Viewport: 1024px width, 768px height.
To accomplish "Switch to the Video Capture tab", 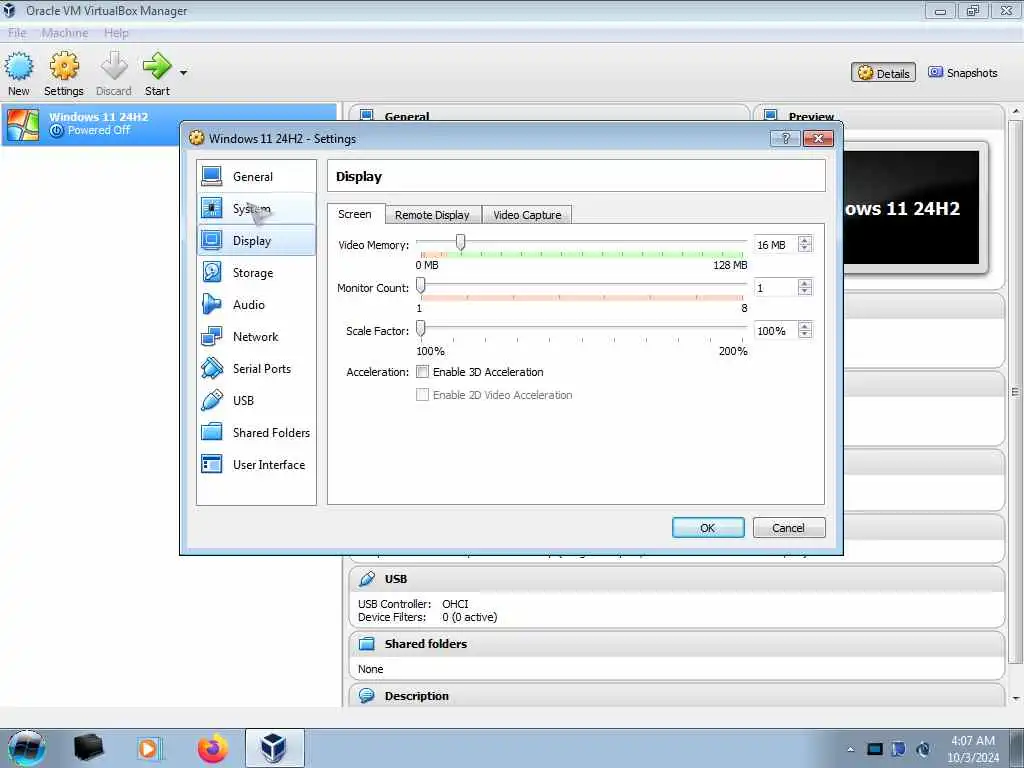I will (x=527, y=215).
